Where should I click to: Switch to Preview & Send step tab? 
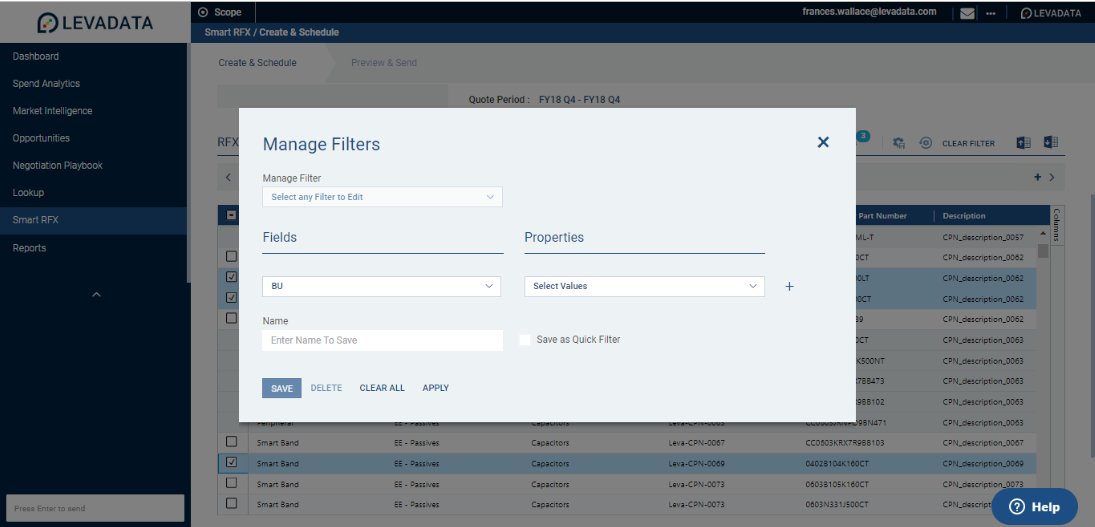point(383,63)
